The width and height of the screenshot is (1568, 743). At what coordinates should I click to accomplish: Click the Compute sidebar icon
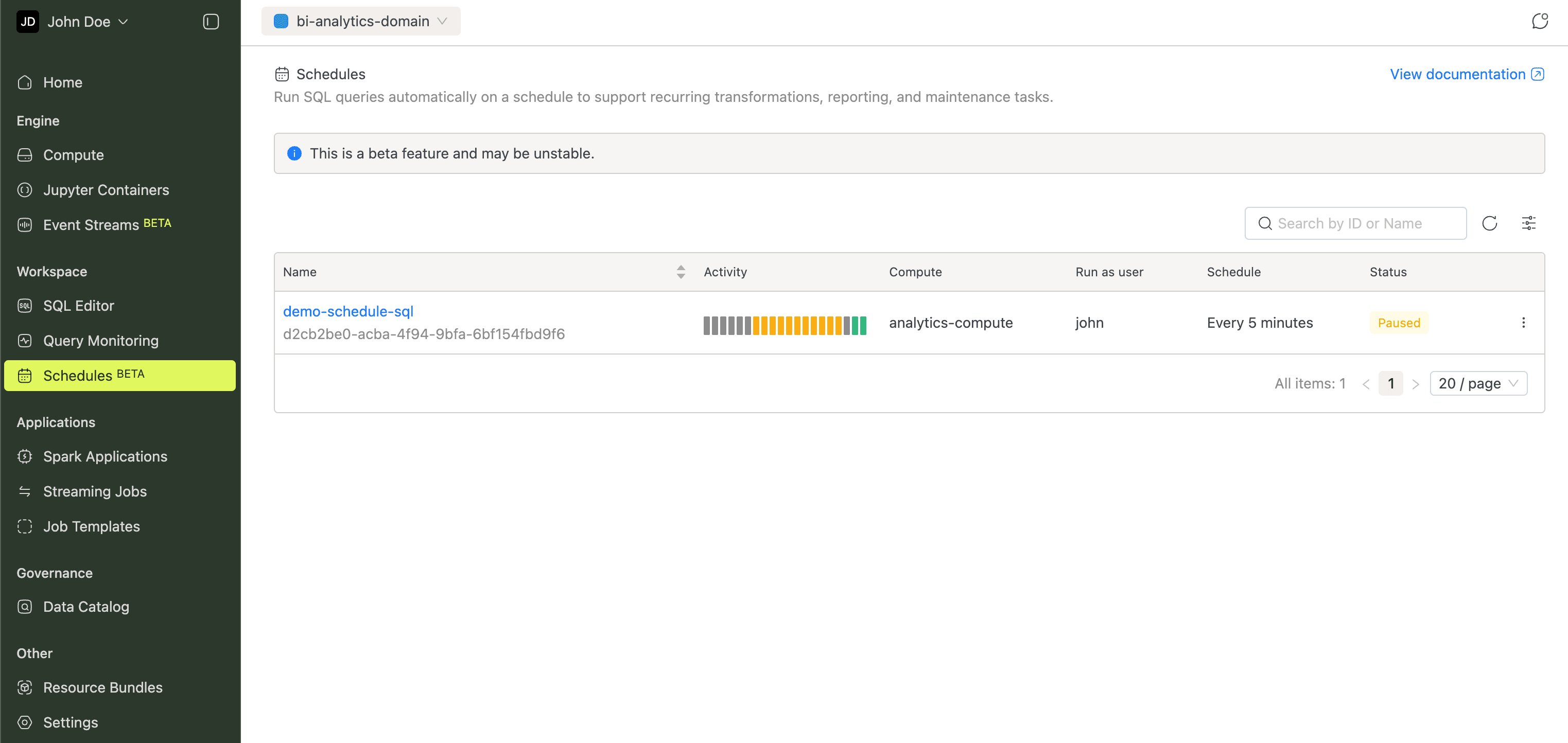(25, 155)
